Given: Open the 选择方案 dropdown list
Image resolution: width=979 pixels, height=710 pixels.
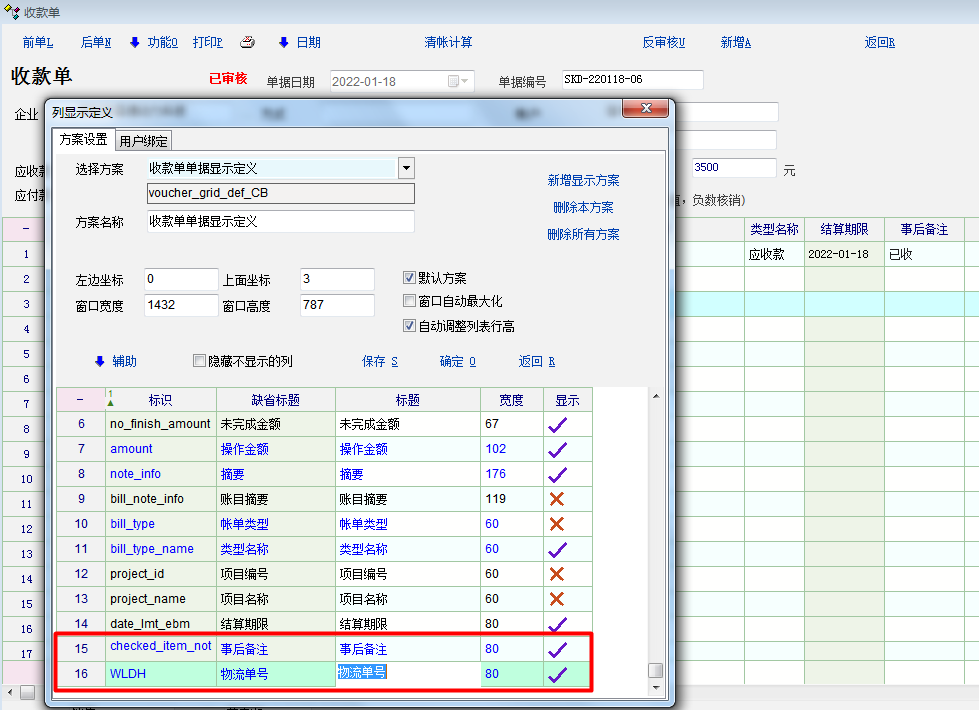Looking at the screenshot, I should [406, 168].
